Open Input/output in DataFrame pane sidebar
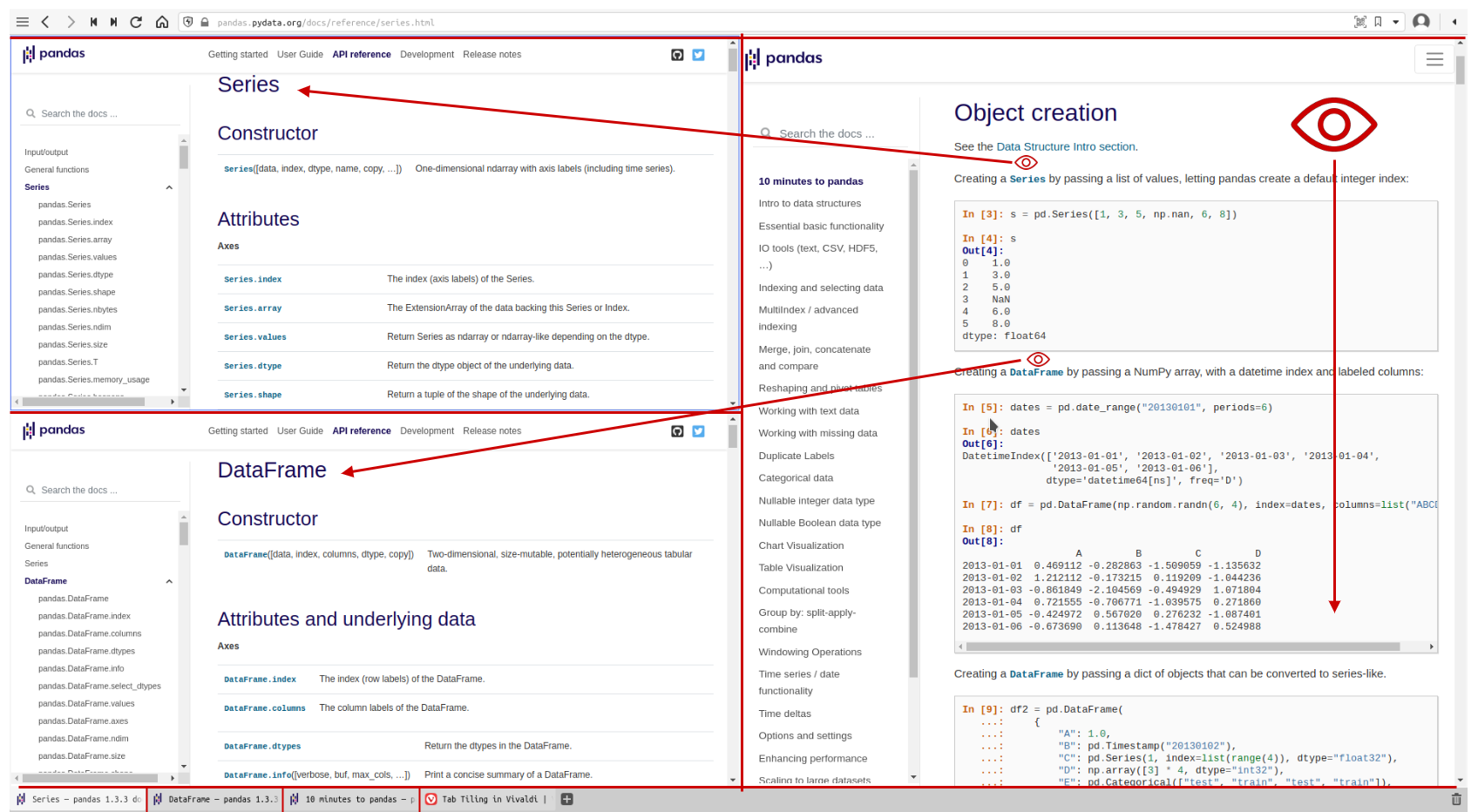This screenshot has height=812, width=1478. click(46, 529)
